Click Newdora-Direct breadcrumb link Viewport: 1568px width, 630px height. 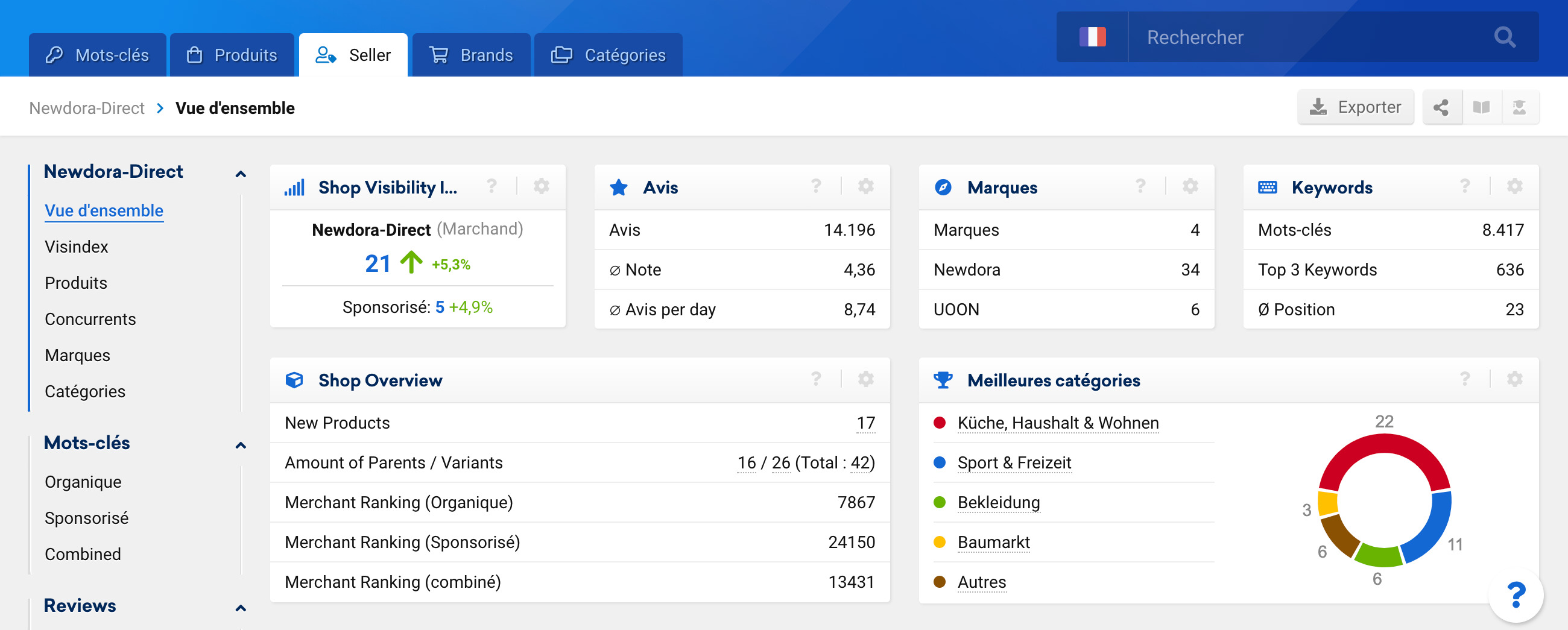[86, 108]
